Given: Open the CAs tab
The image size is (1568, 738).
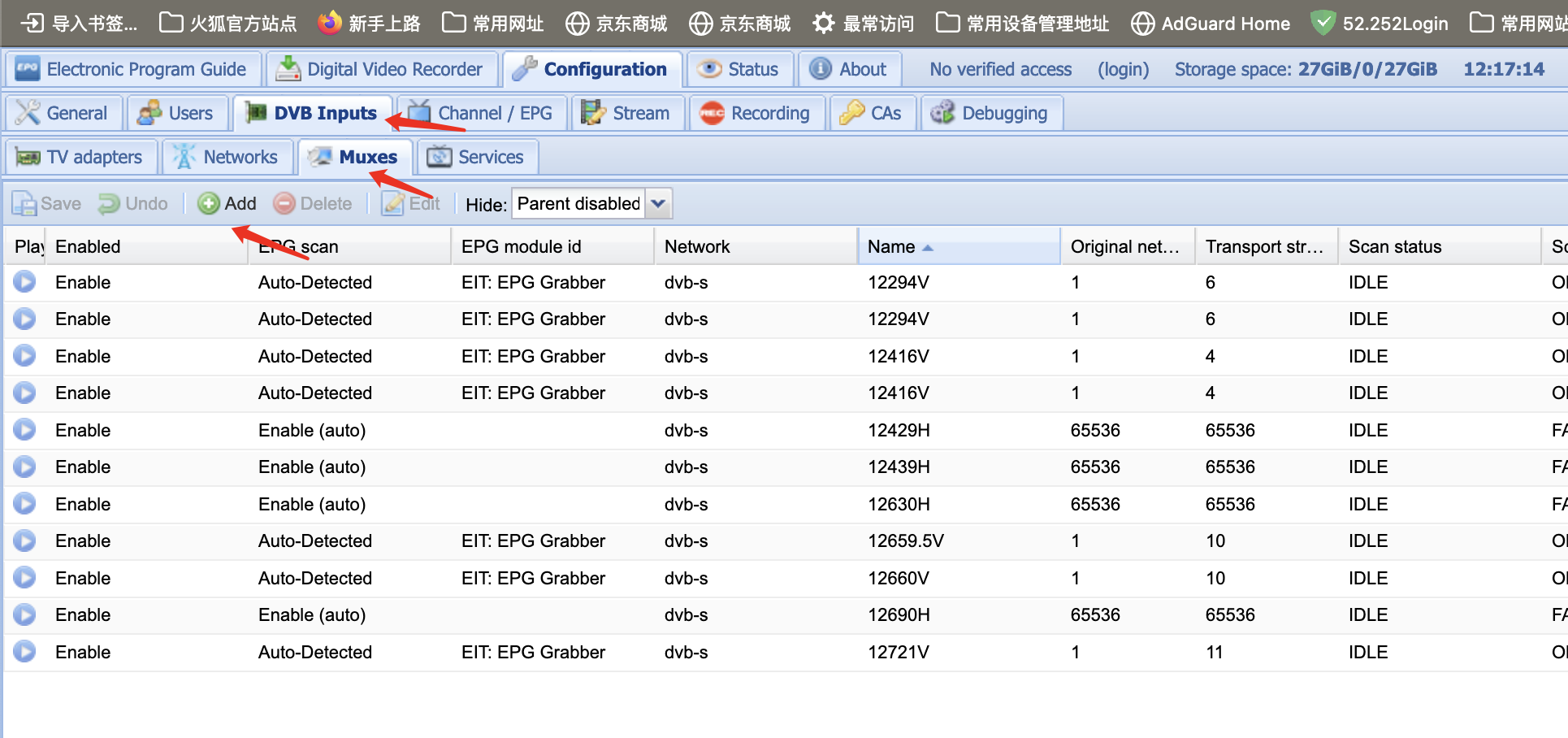Looking at the screenshot, I should 873,113.
